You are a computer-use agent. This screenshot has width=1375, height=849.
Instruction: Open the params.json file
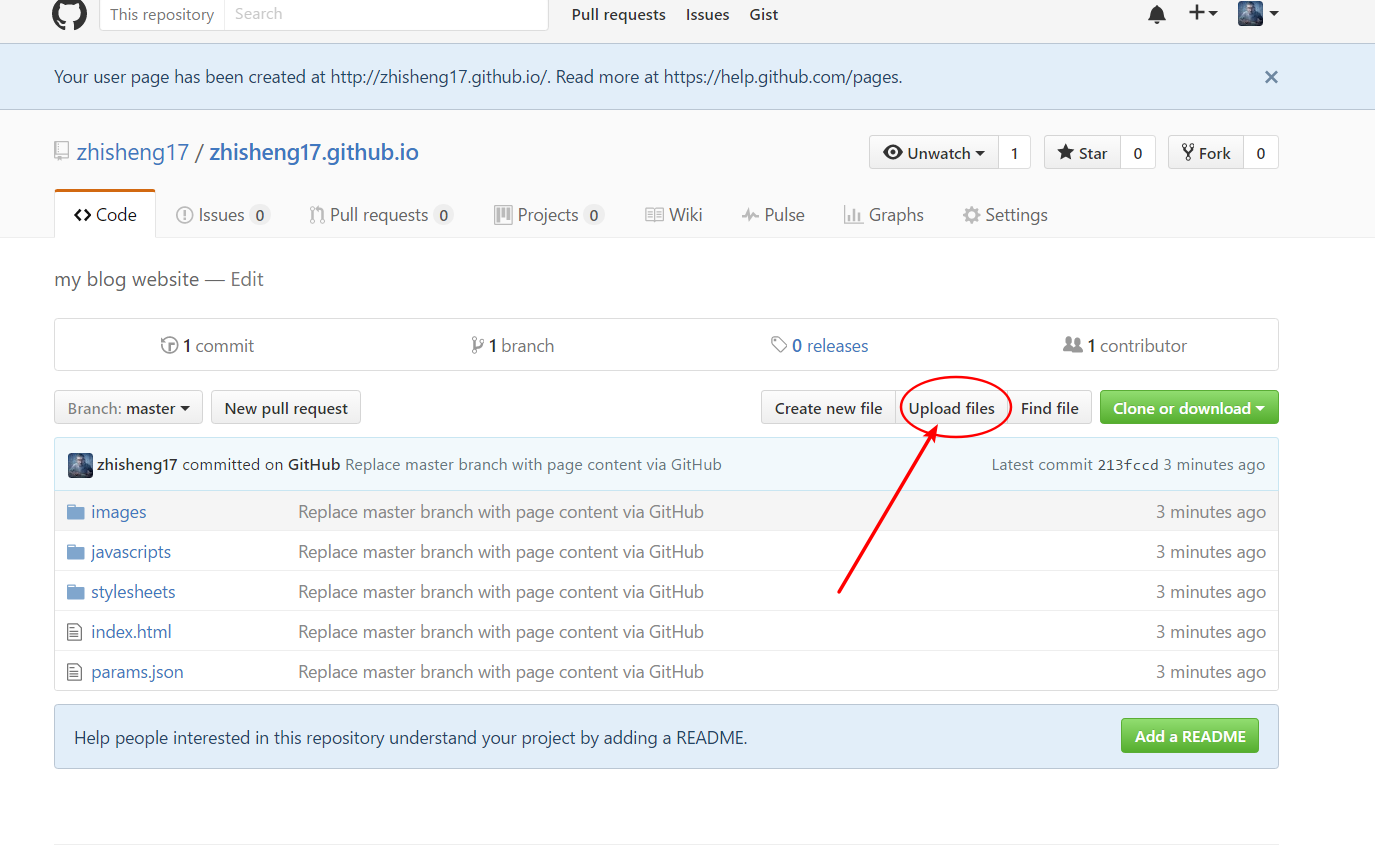pyautogui.click(x=137, y=672)
